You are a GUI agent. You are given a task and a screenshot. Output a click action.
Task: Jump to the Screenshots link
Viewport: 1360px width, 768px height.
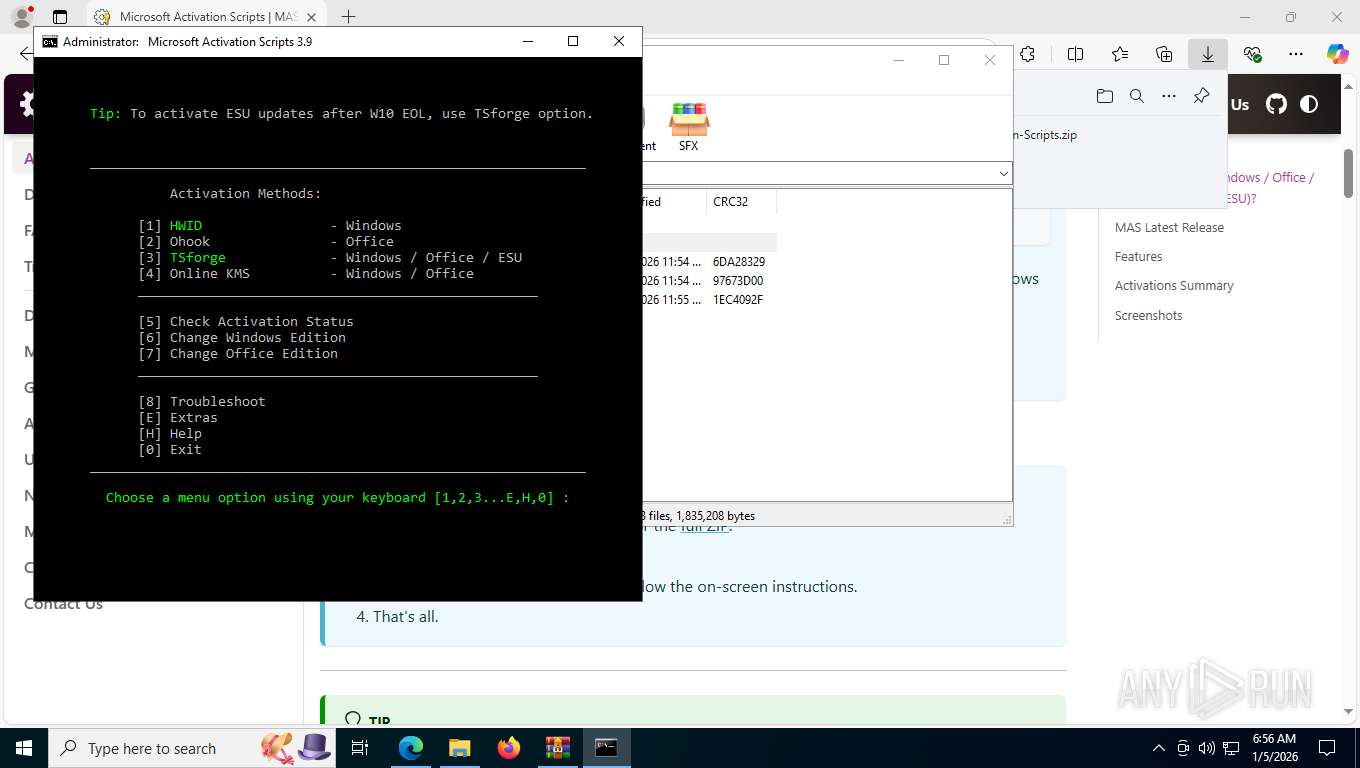(x=1148, y=315)
